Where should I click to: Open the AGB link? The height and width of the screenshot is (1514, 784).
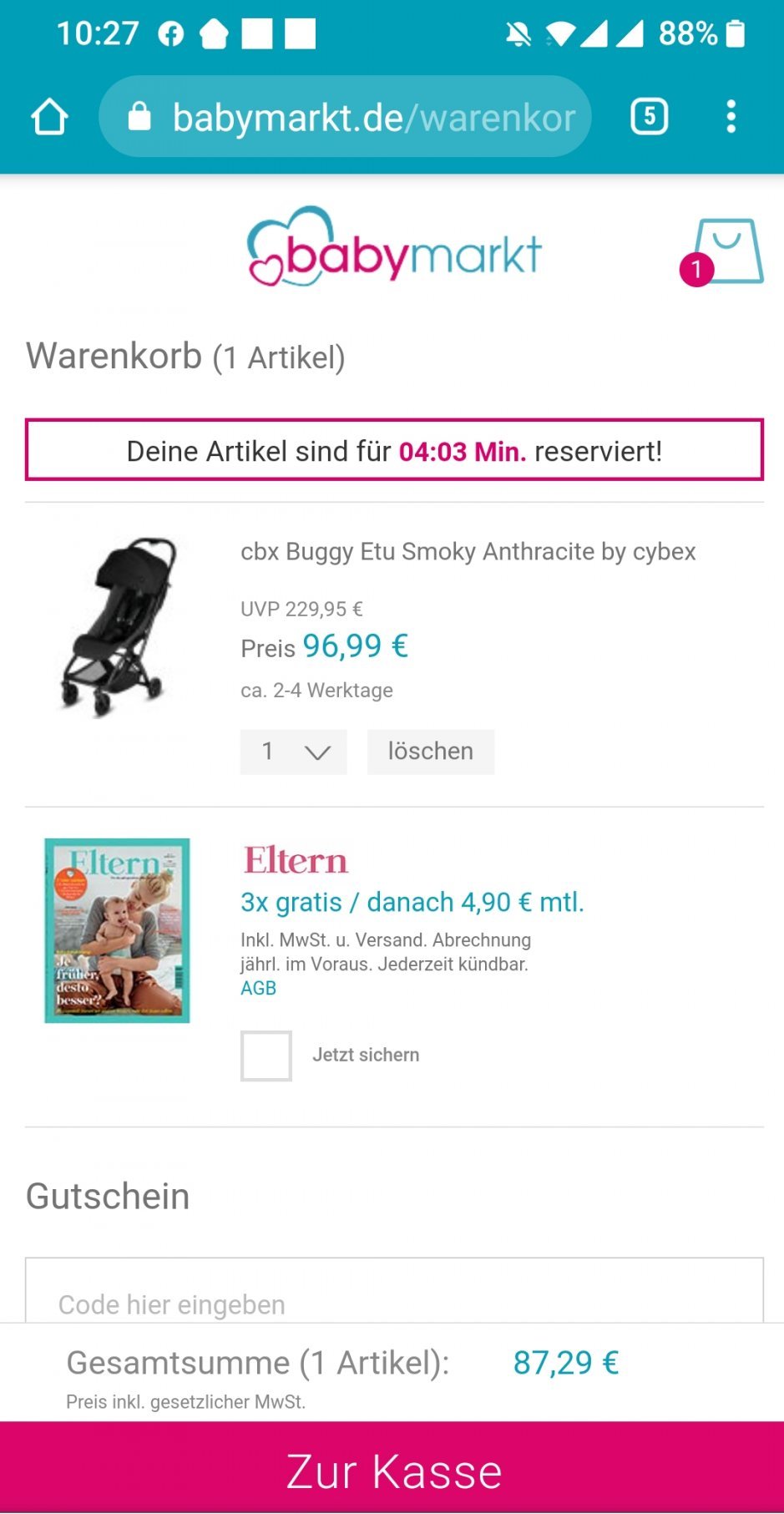point(258,988)
